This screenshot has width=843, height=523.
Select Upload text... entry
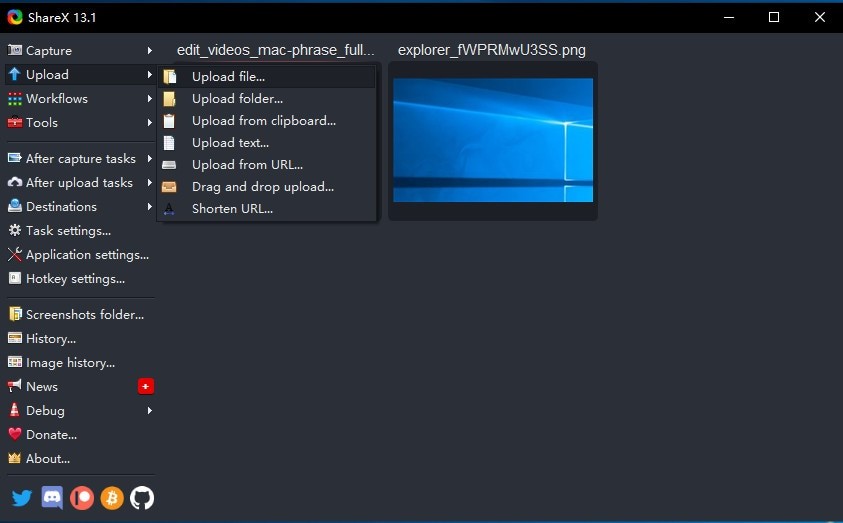[267, 143]
